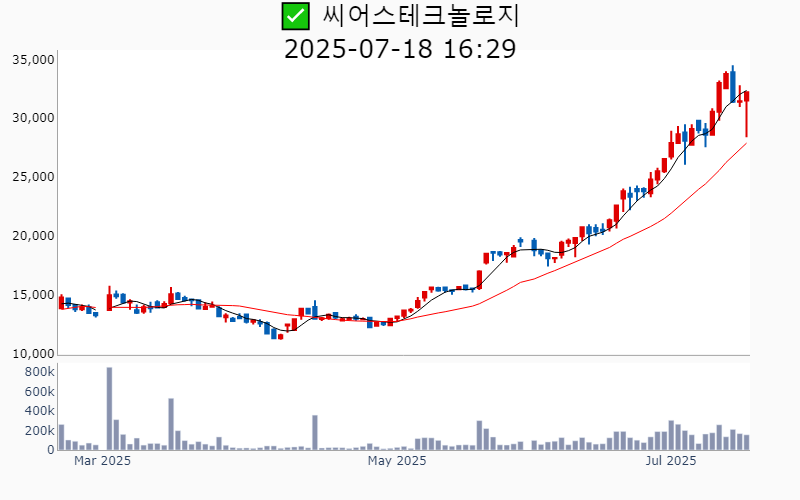
Task: Click the timestamp 2025-07-18 16:29
Action: 400,49
